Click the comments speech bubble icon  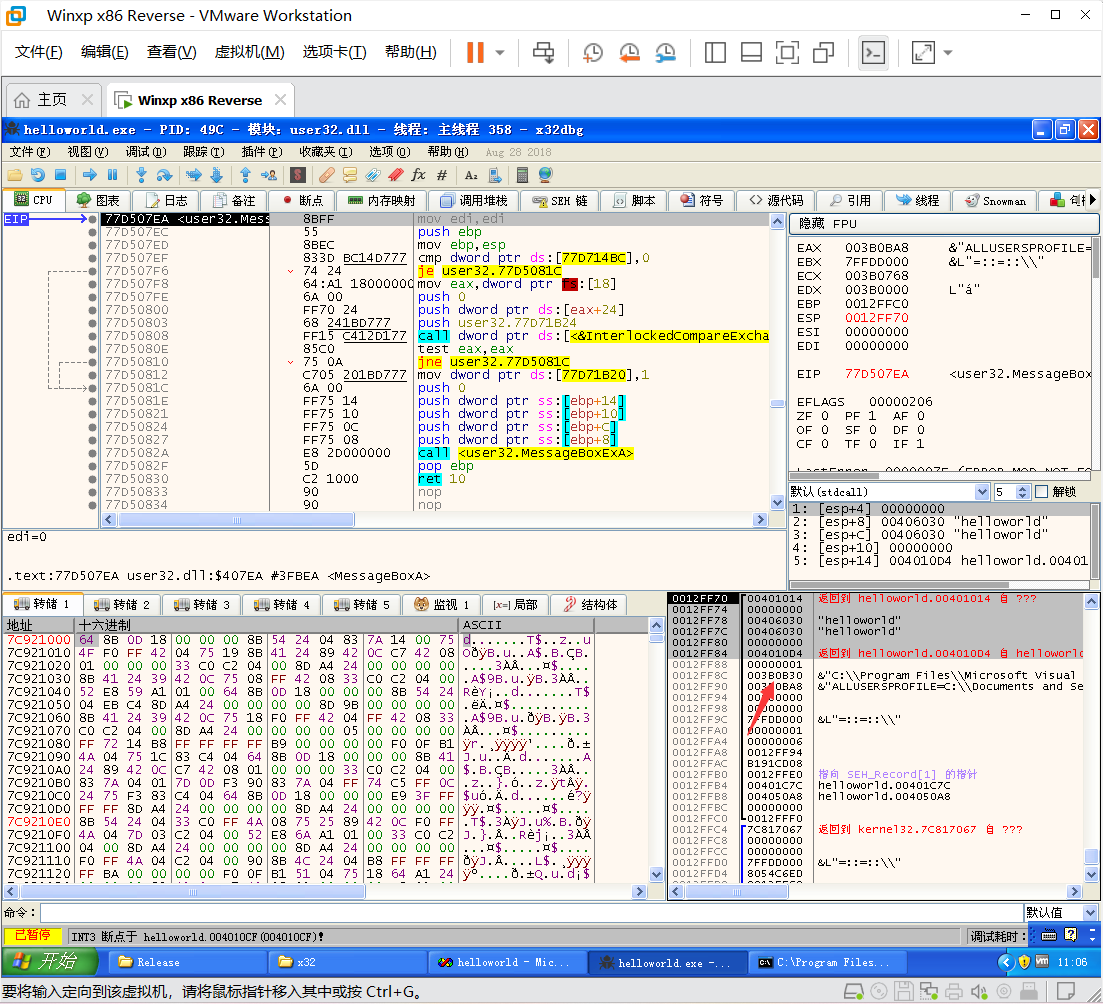(x=350, y=174)
